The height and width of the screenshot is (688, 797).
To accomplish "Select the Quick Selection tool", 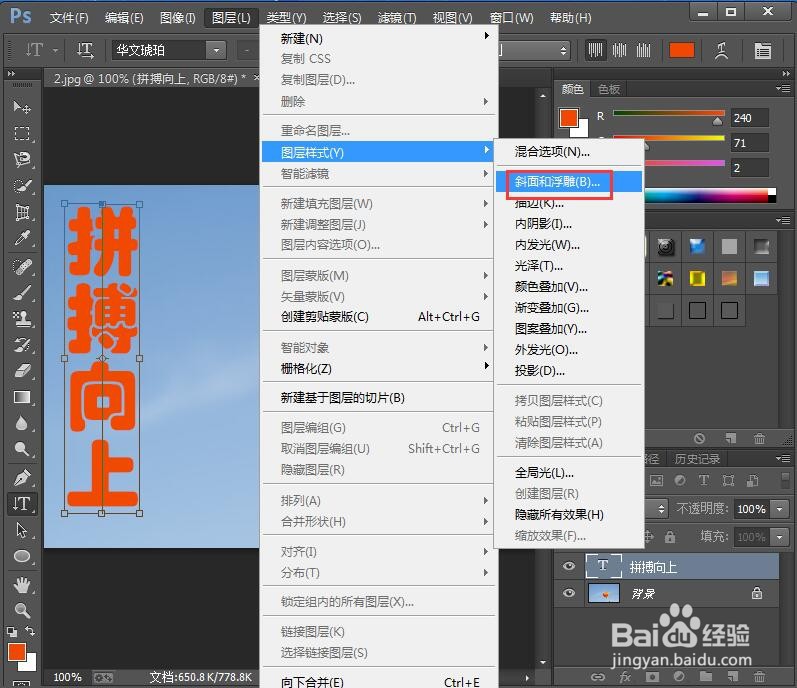I will pos(21,186).
